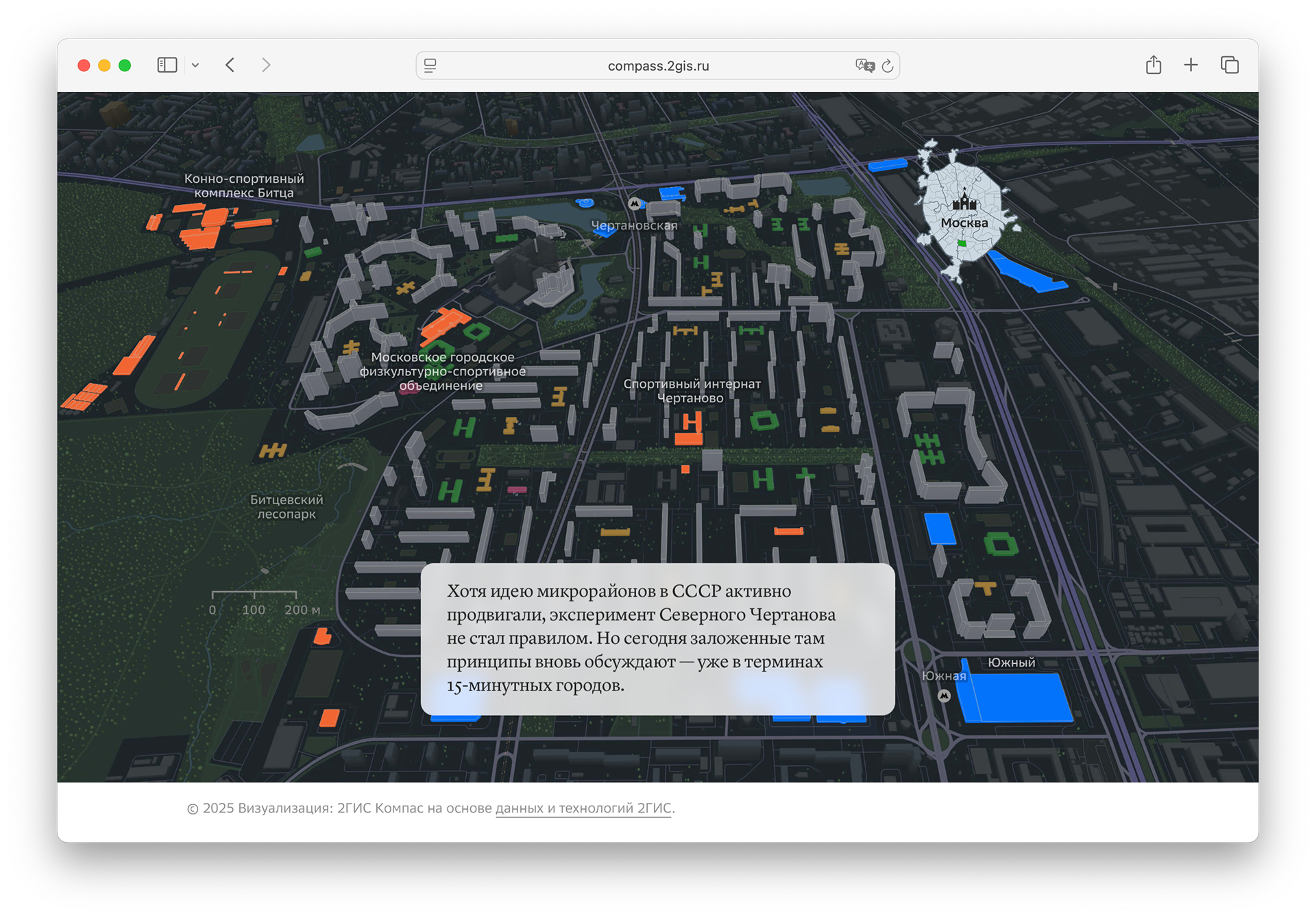This screenshot has width=1316, height=918.
Task: Select the Битцевский лесопарк label
Action: (287, 507)
